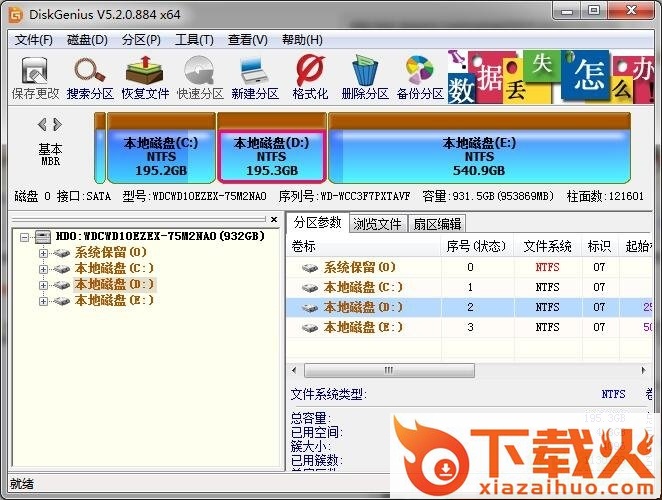The height and width of the screenshot is (500, 662).
Task: Click serial number WD-WCC3F7PXTAVF text
Action: coord(365,196)
